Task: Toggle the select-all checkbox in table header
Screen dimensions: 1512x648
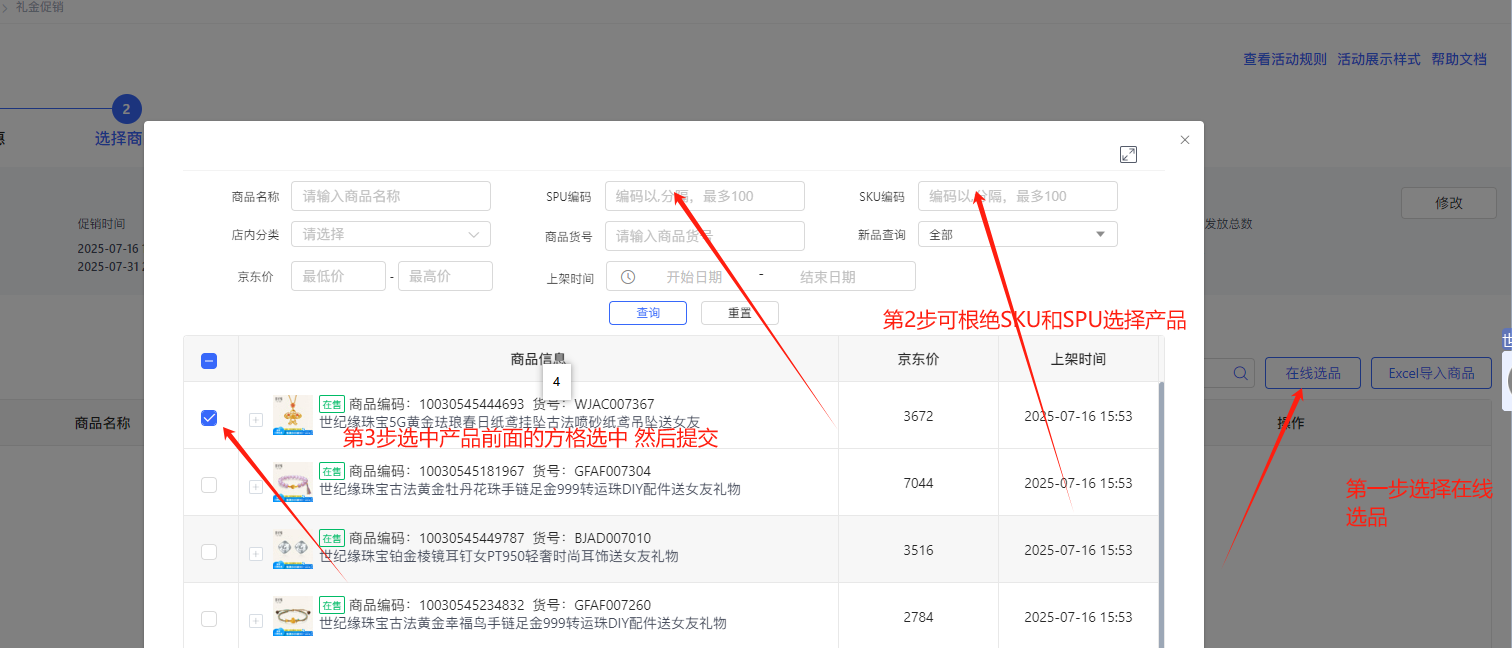Action: 209,361
